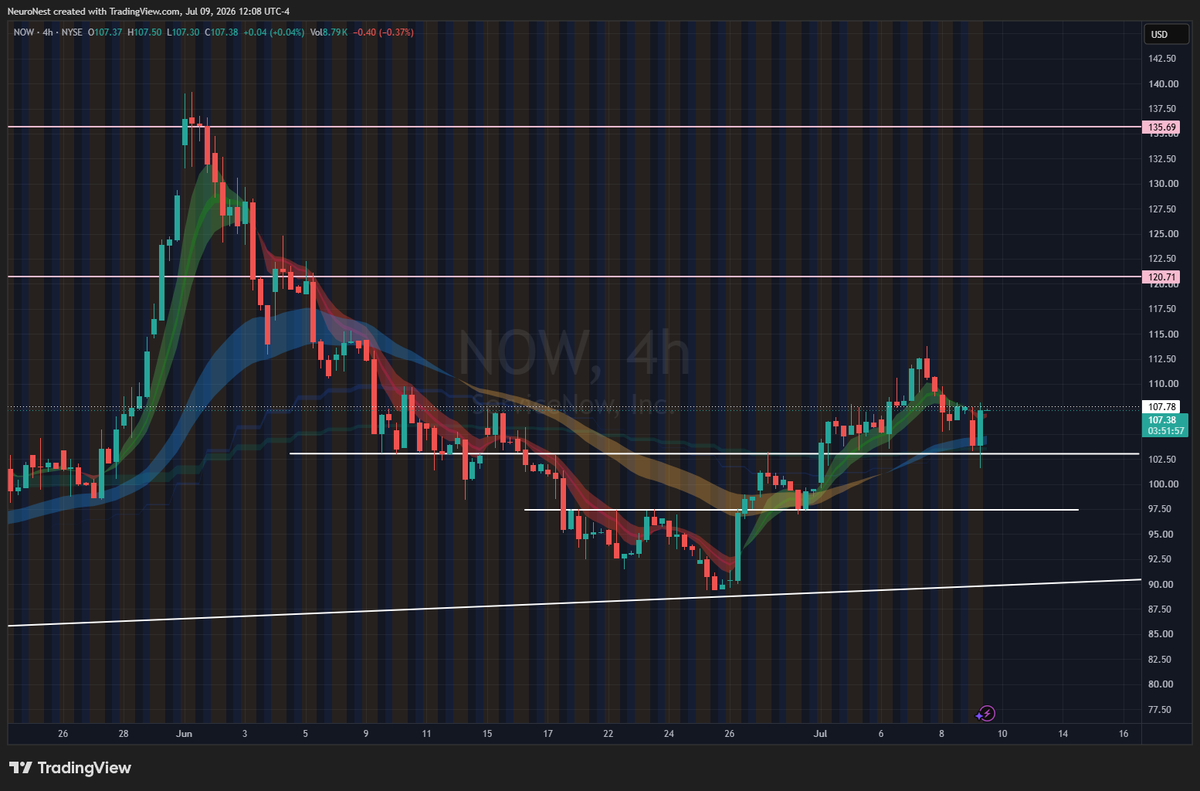Click the 100.00 price axis label
This screenshot has height=791, width=1200.
(1160, 484)
